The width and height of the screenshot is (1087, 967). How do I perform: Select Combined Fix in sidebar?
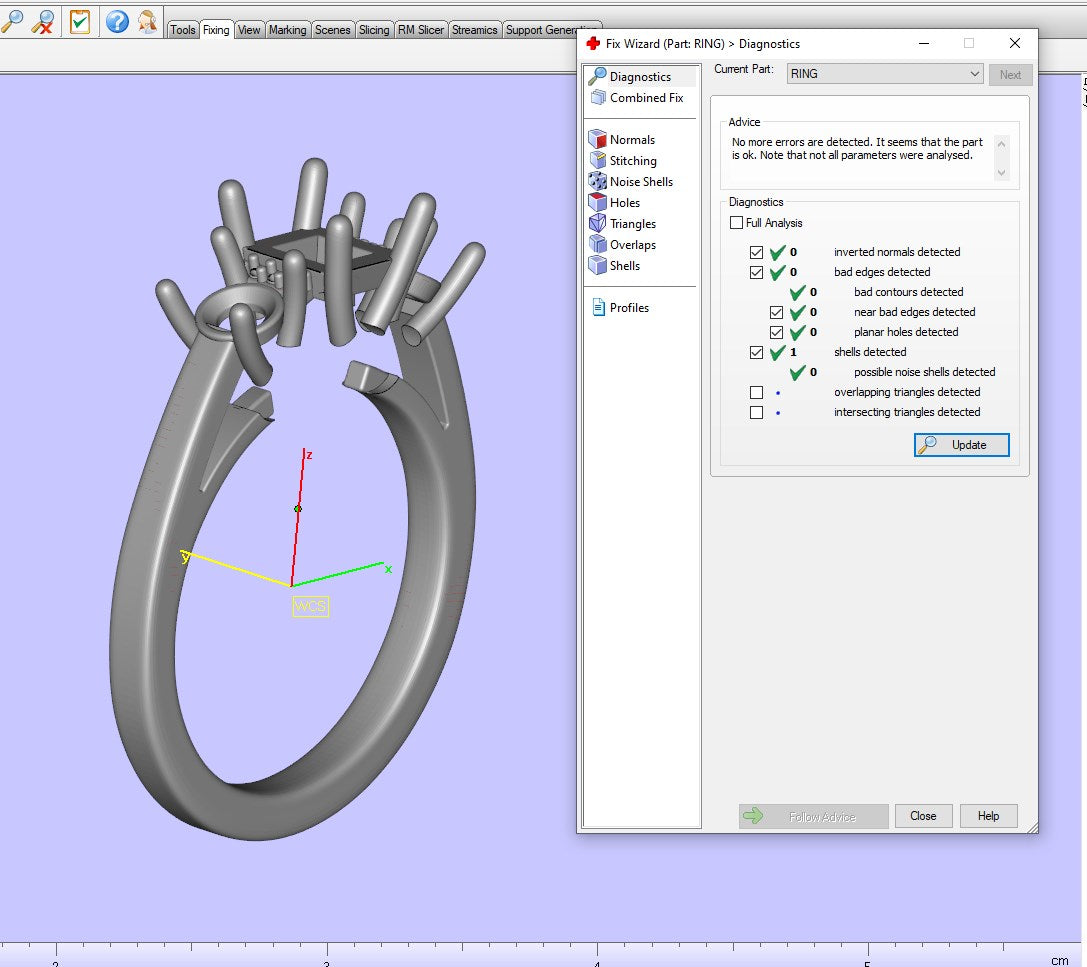pyautogui.click(x=646, y=98)
